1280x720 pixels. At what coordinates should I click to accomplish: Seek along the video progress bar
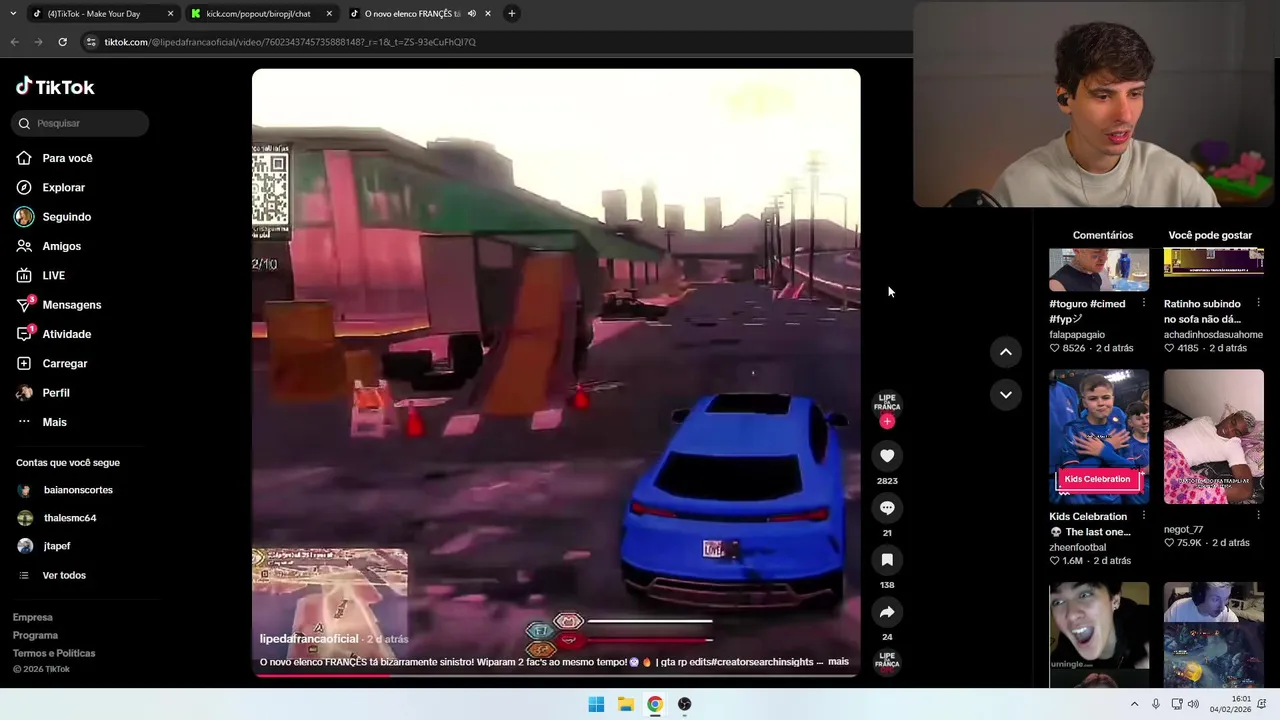coord(556,675)
